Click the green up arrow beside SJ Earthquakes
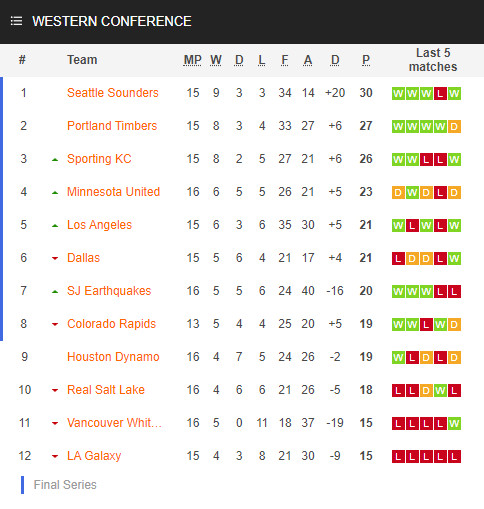 (x=55, y=292)
